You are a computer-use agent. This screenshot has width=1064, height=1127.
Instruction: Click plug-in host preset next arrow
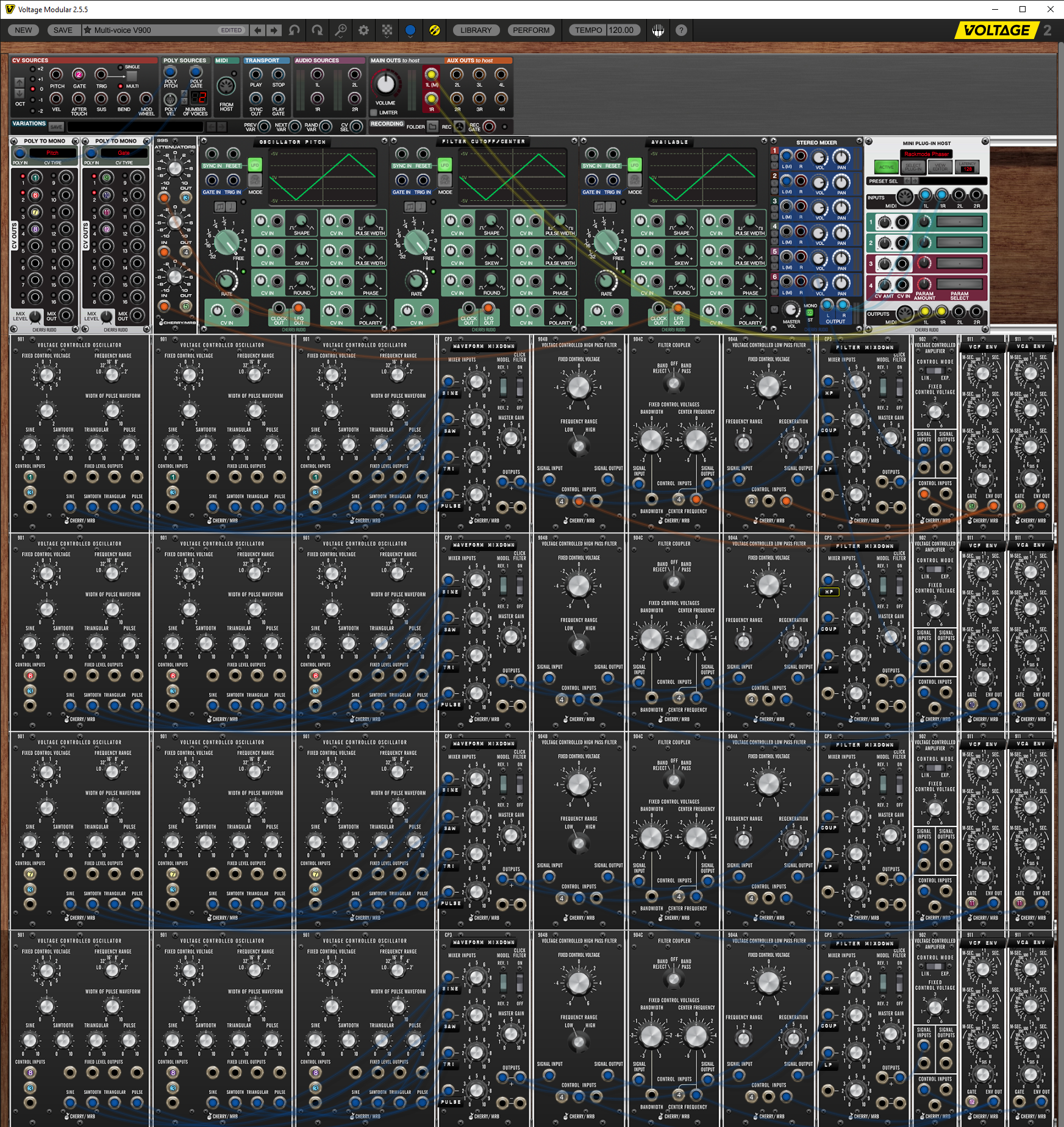[915, 181]
